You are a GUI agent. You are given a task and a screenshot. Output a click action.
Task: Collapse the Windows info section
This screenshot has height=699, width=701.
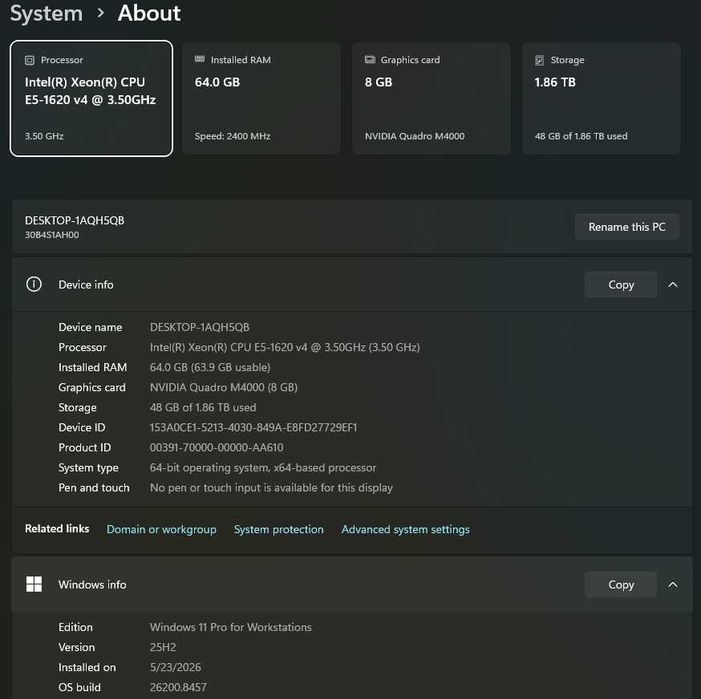pyautogui.click(x=673, y=585)
